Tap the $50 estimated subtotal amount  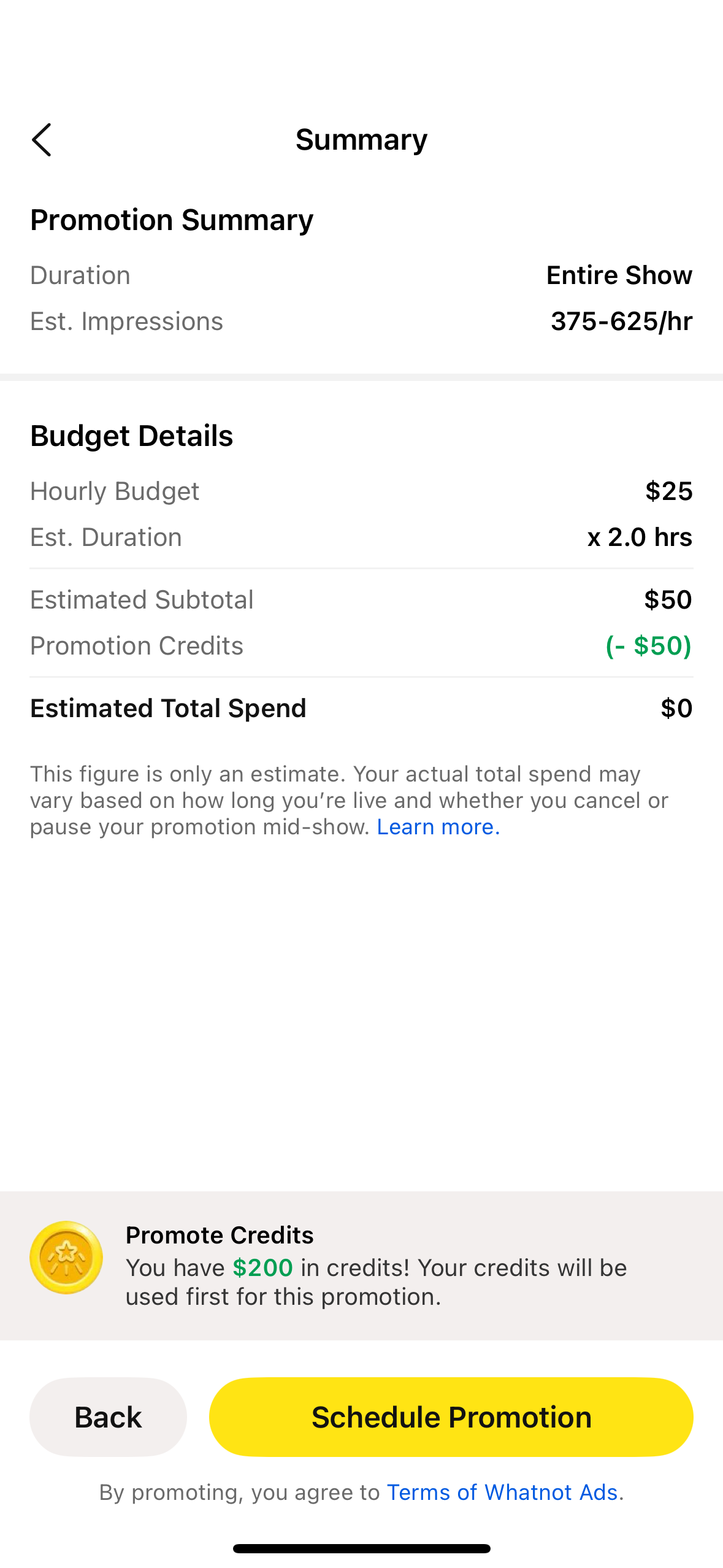(668, 599)
